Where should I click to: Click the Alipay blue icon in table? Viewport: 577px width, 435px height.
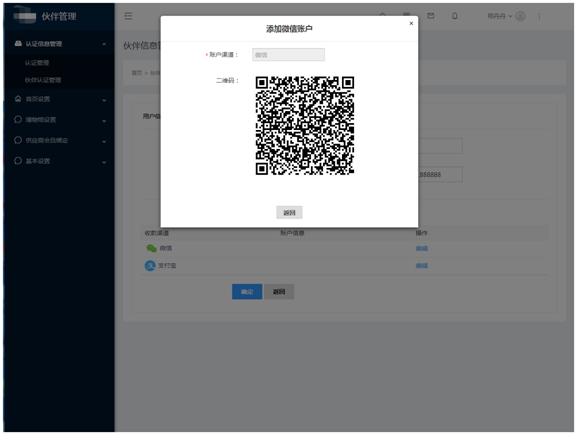tap(150, 265)
